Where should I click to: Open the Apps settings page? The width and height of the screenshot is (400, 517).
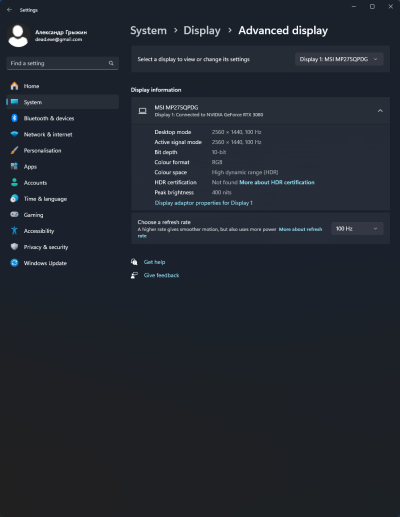[63, 166]
